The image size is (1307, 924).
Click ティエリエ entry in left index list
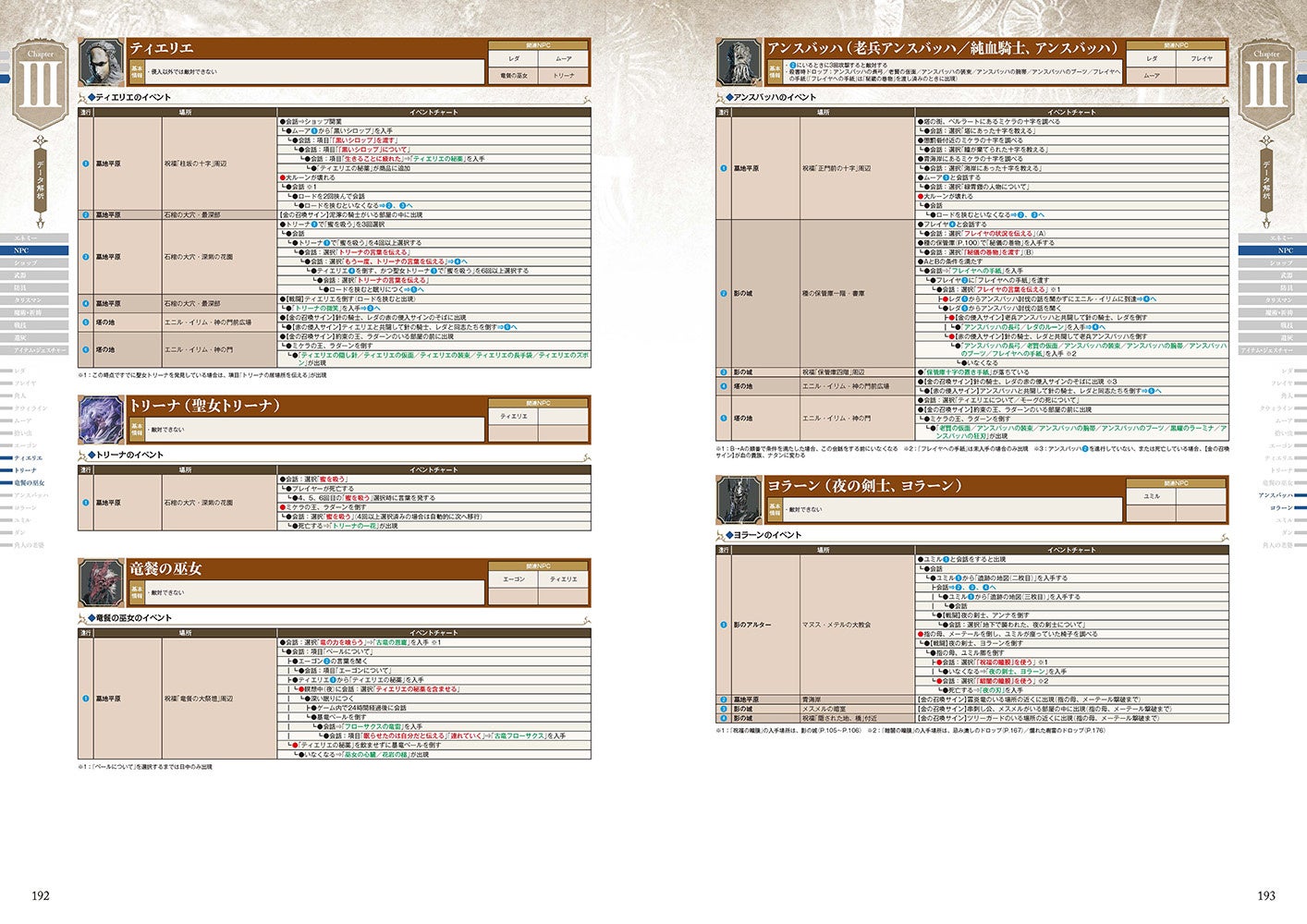coord(29,458)
